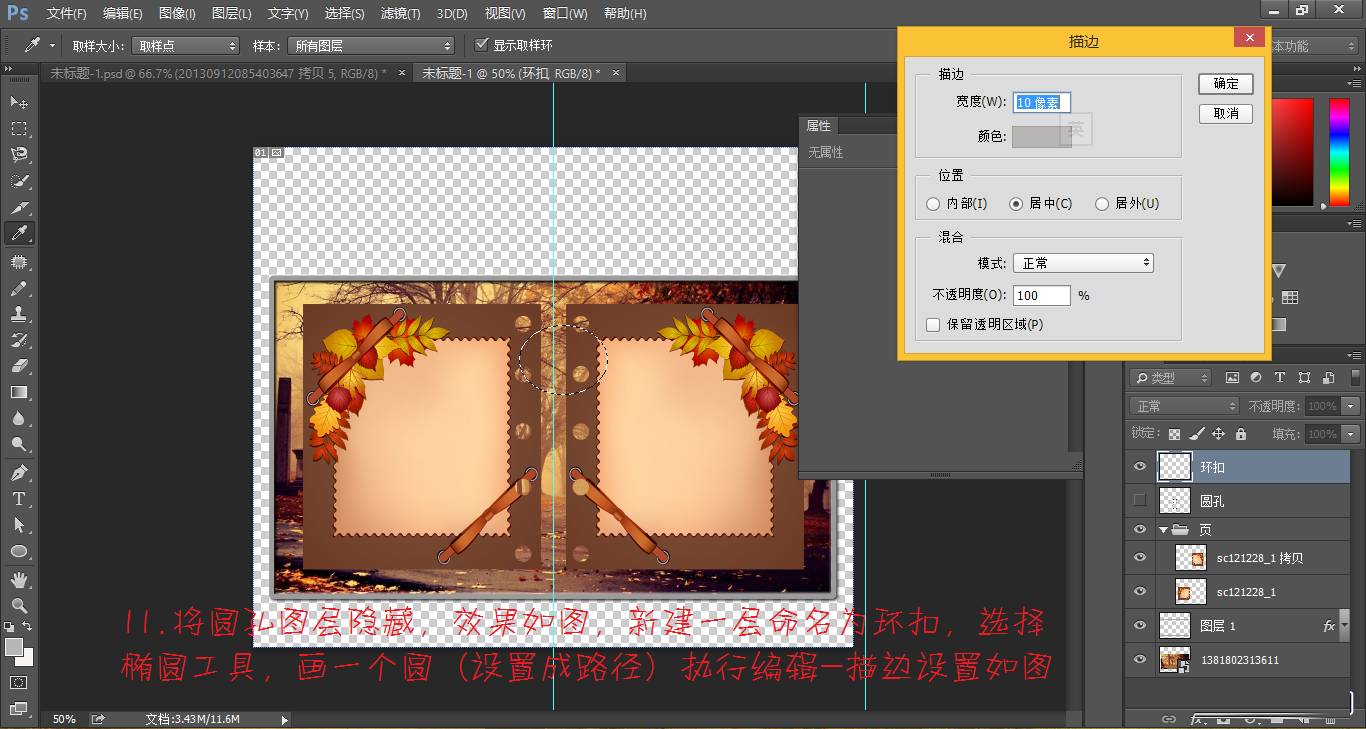Open the 窗口 menu
The image size is (1366, 729).
tap(563, 14)
